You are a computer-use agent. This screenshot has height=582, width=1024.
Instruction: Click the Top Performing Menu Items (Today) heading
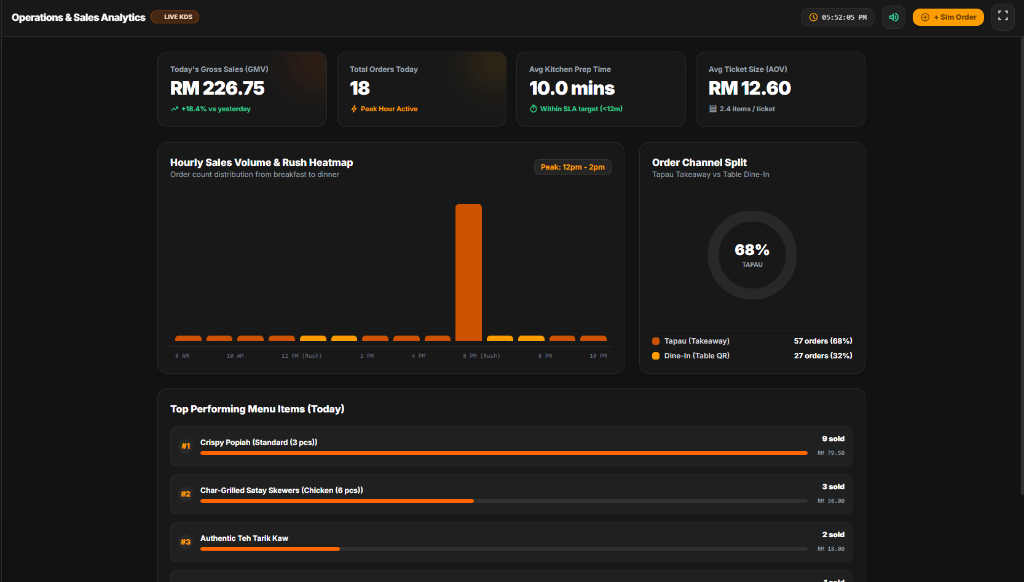pos(257,409)
